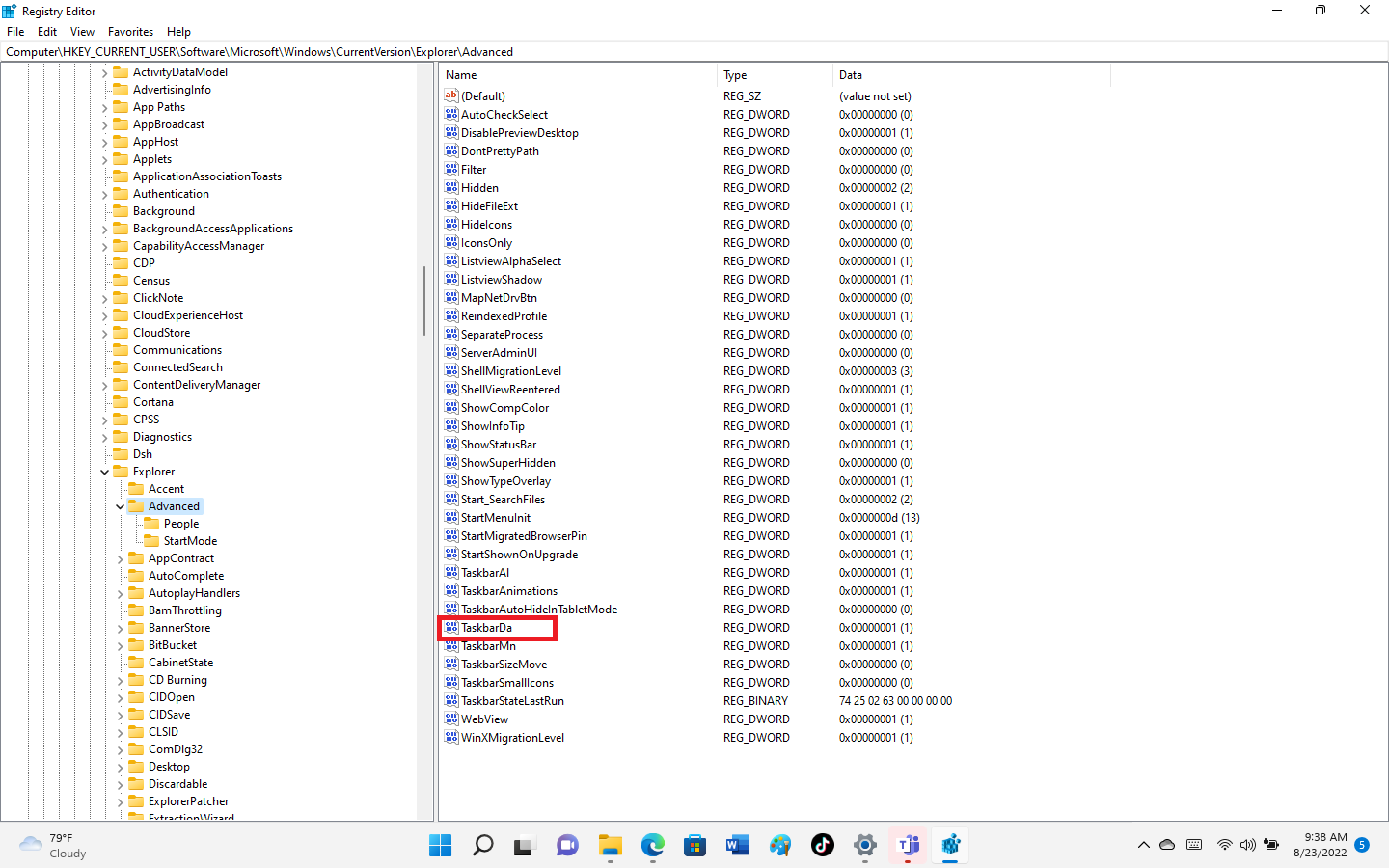
Task: Click the Cortana folder icon
Action: 121,402
